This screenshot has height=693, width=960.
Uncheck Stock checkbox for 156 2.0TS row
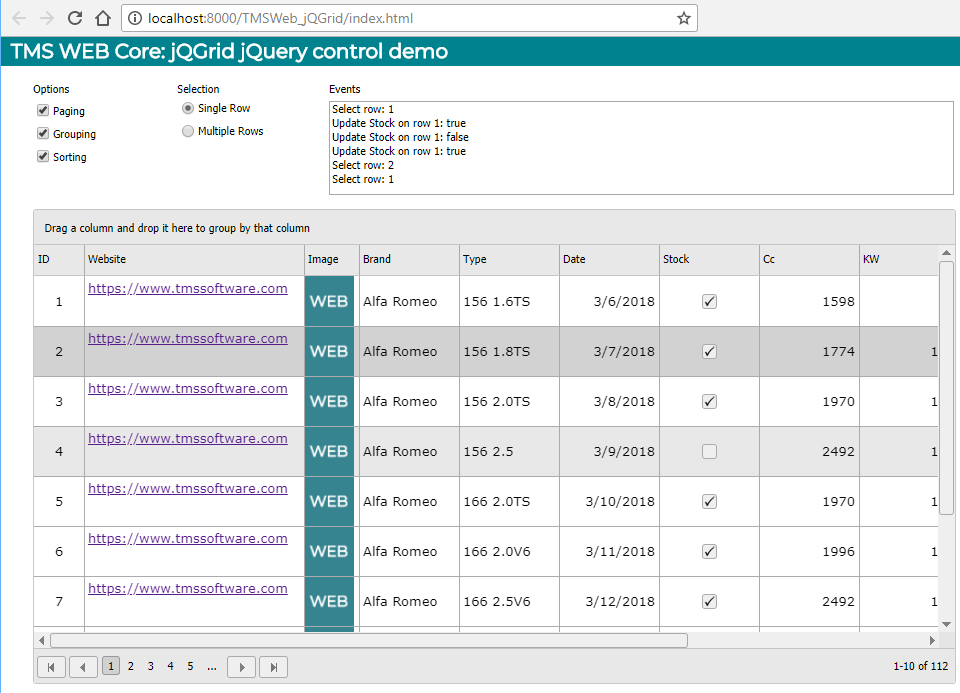tap(709, 402)
